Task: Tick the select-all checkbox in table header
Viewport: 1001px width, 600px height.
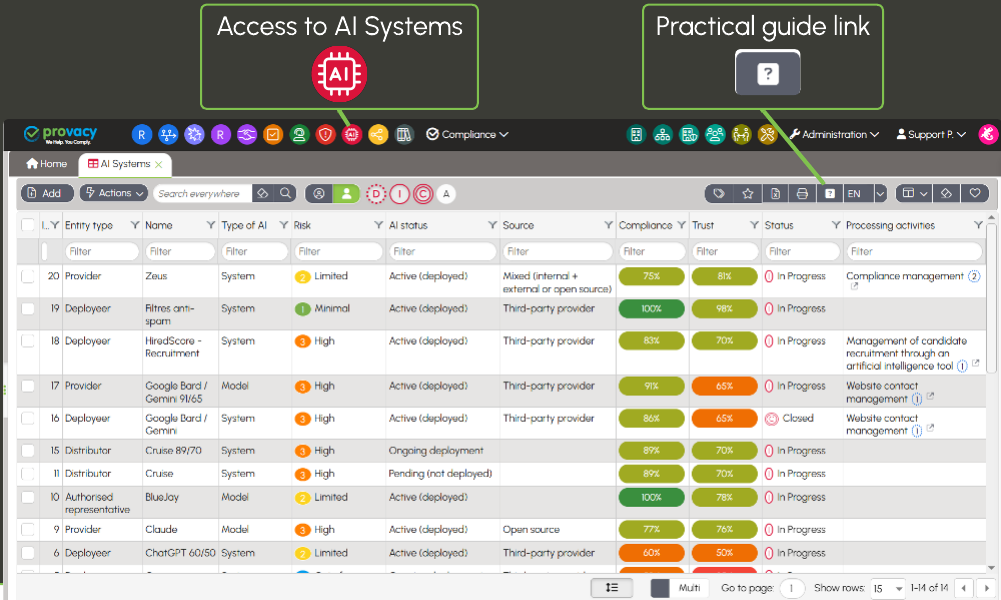Action: click(x=28, y=226)
